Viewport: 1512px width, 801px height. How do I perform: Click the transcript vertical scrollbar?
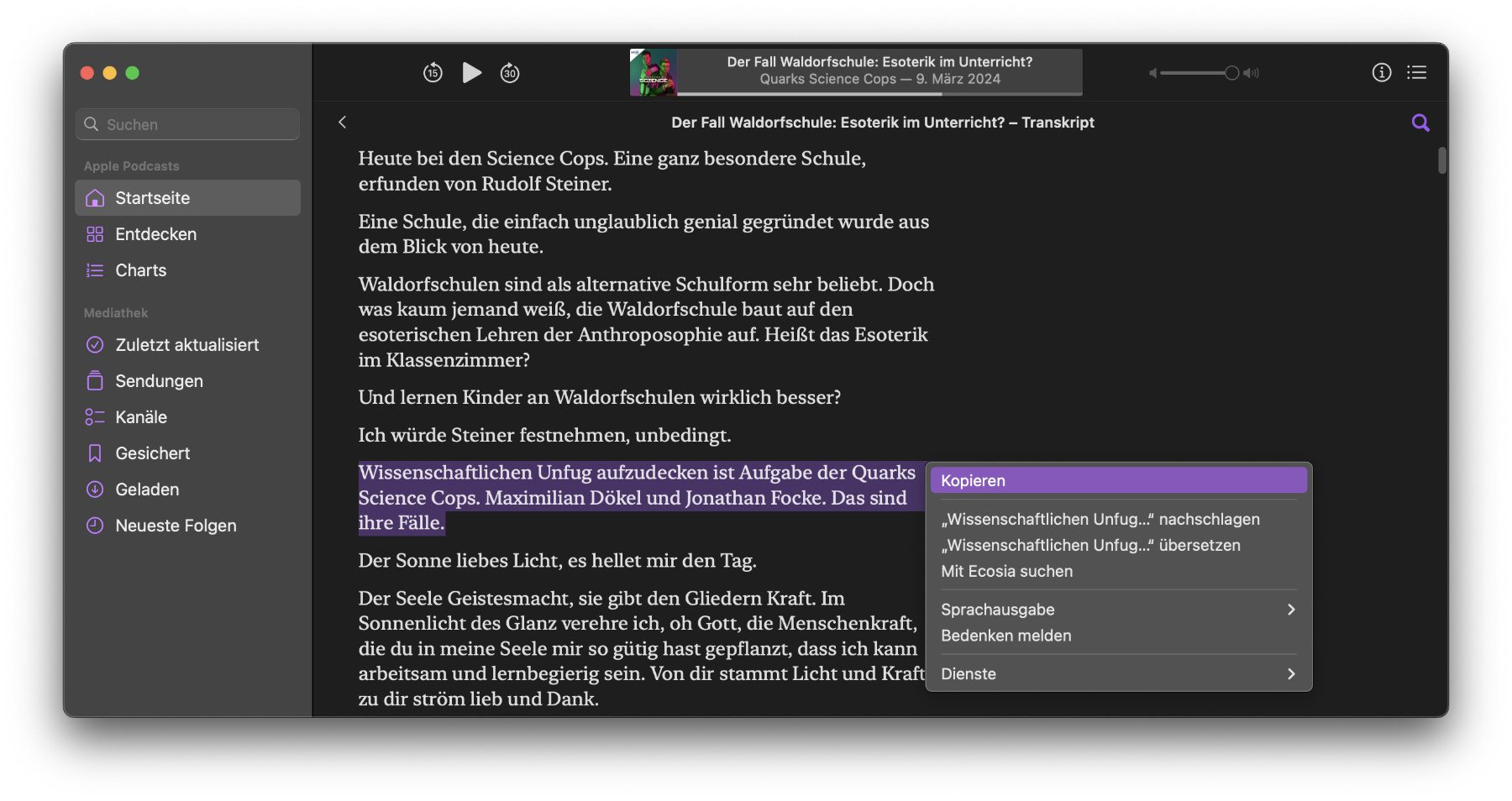click(1441, 160)
